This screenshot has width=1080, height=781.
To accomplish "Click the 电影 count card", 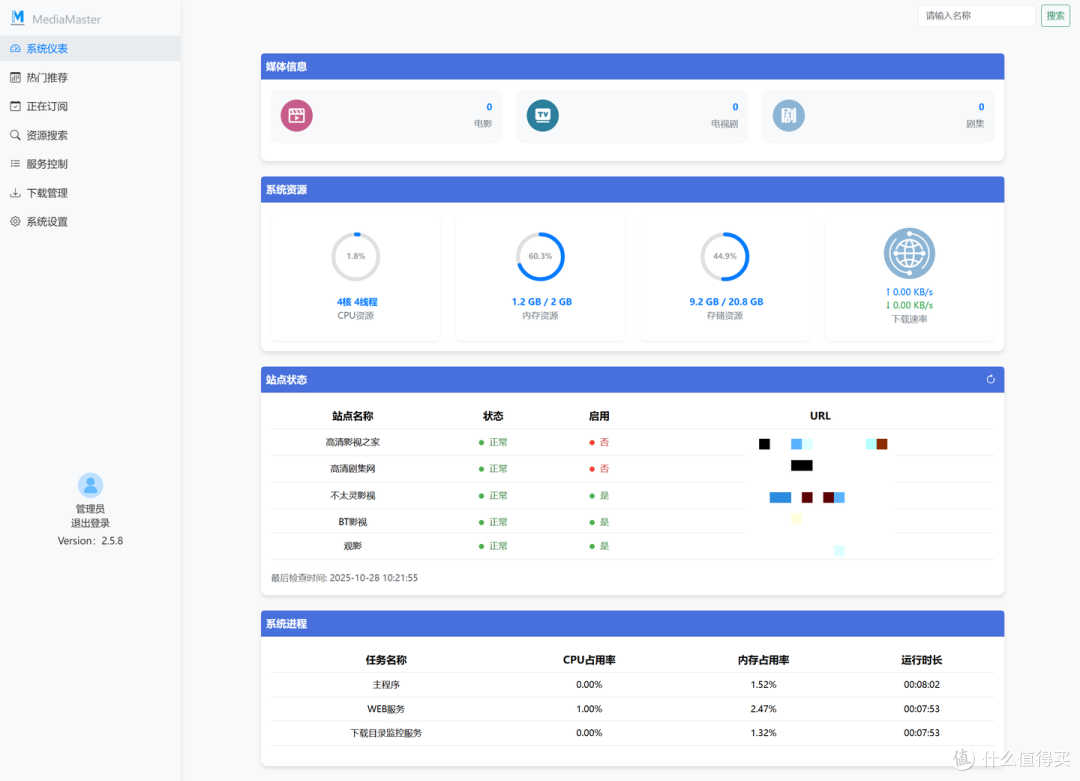I will (x=386, y=116).
